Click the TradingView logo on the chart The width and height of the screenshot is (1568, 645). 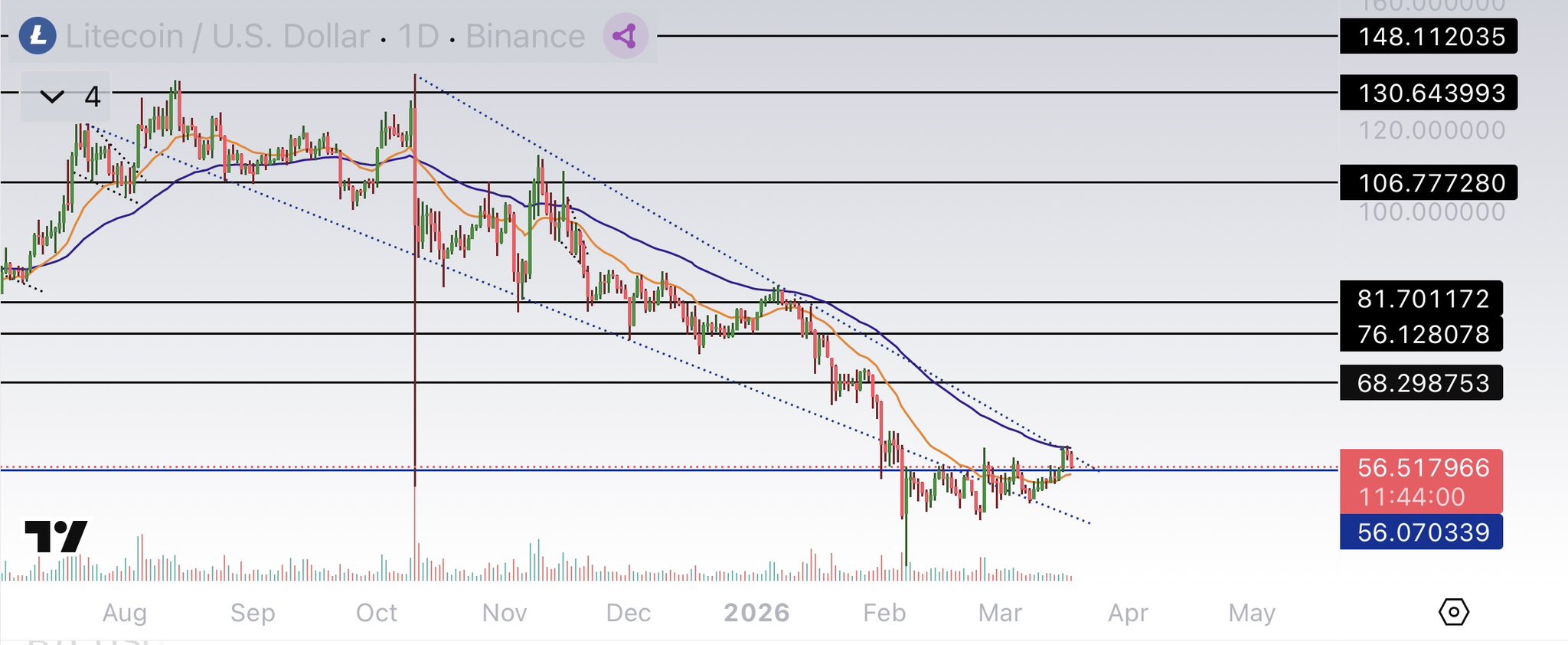click(x=56, y=536)
